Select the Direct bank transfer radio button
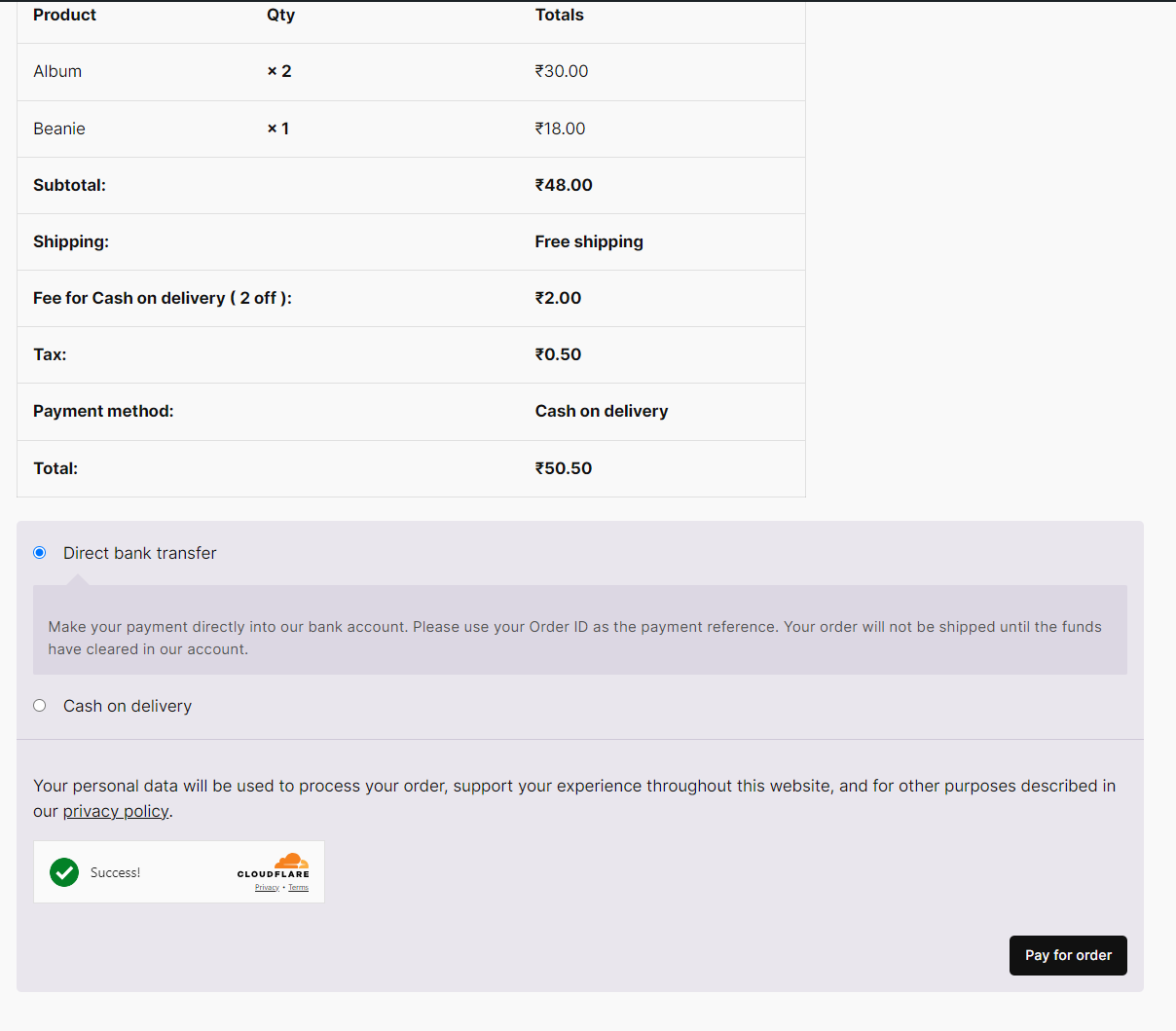This screenshot has height=1031, width=1176. click(x=40, y=553)
